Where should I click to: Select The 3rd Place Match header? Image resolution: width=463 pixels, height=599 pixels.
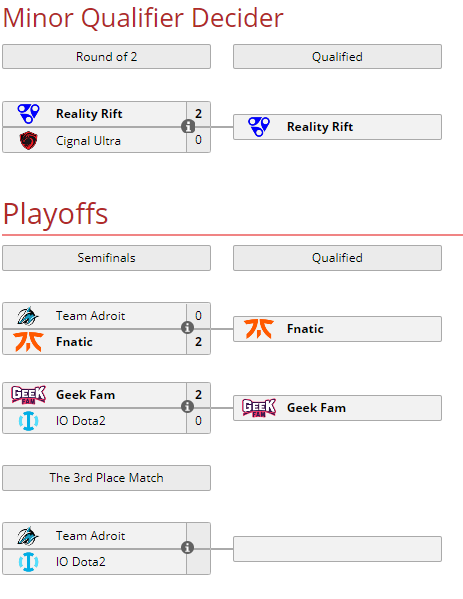point(106,478)
